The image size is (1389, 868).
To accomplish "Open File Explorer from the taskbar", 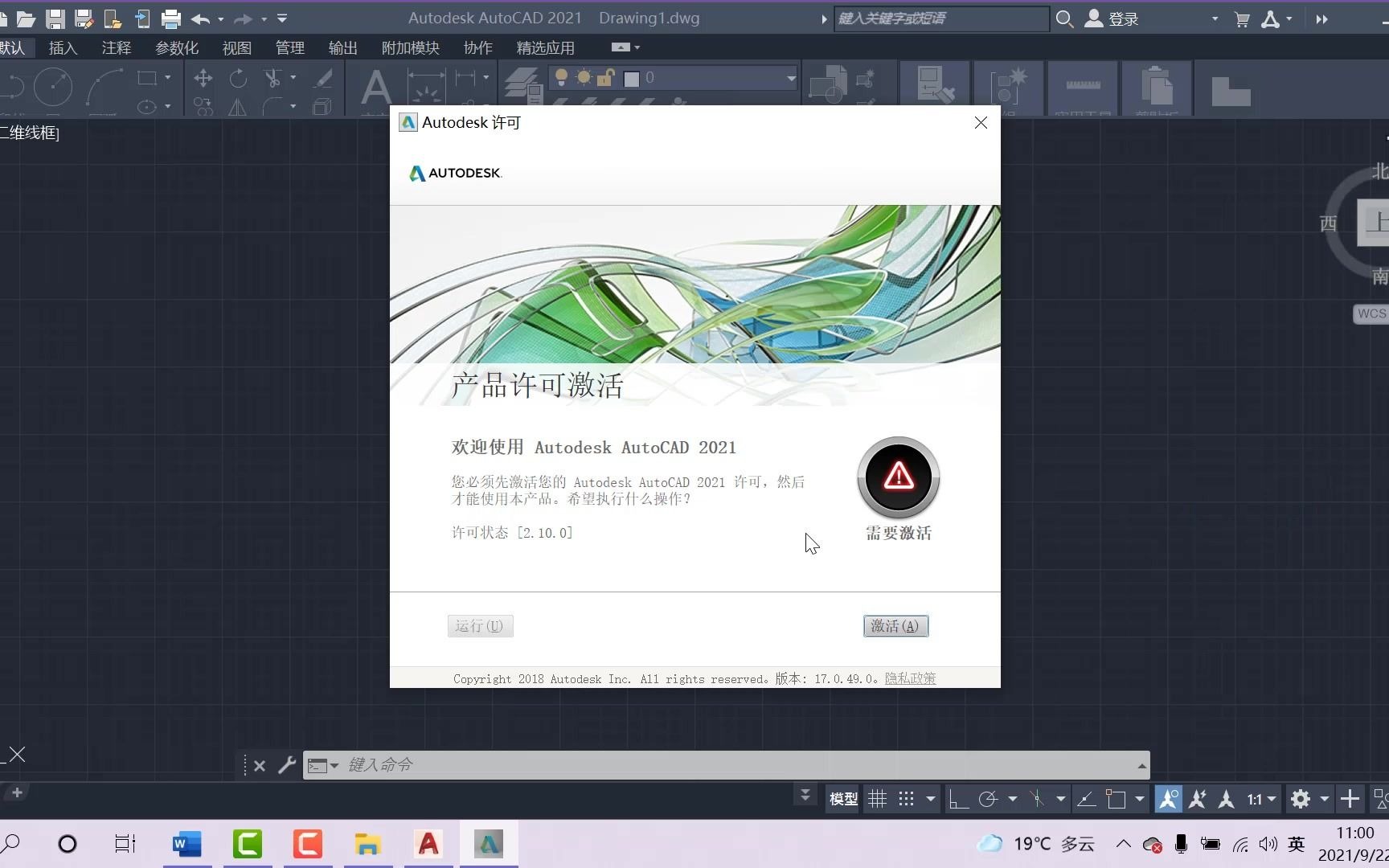I will 368,844.
